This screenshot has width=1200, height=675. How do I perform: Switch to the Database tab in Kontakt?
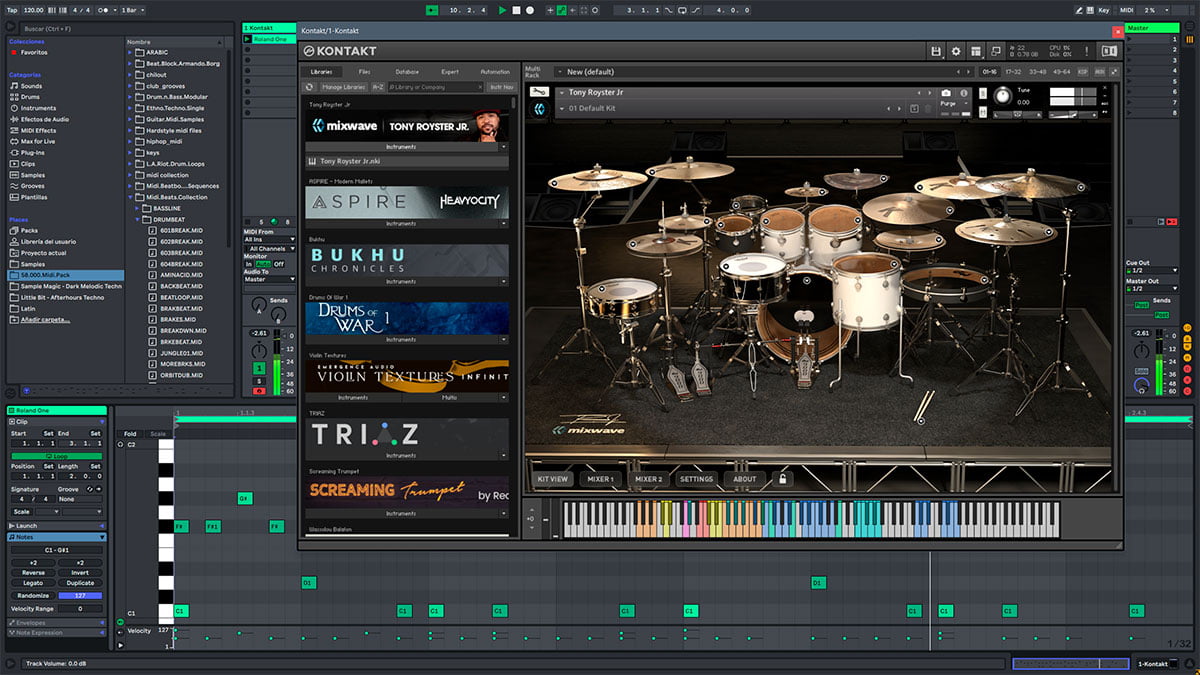point(407,72)
